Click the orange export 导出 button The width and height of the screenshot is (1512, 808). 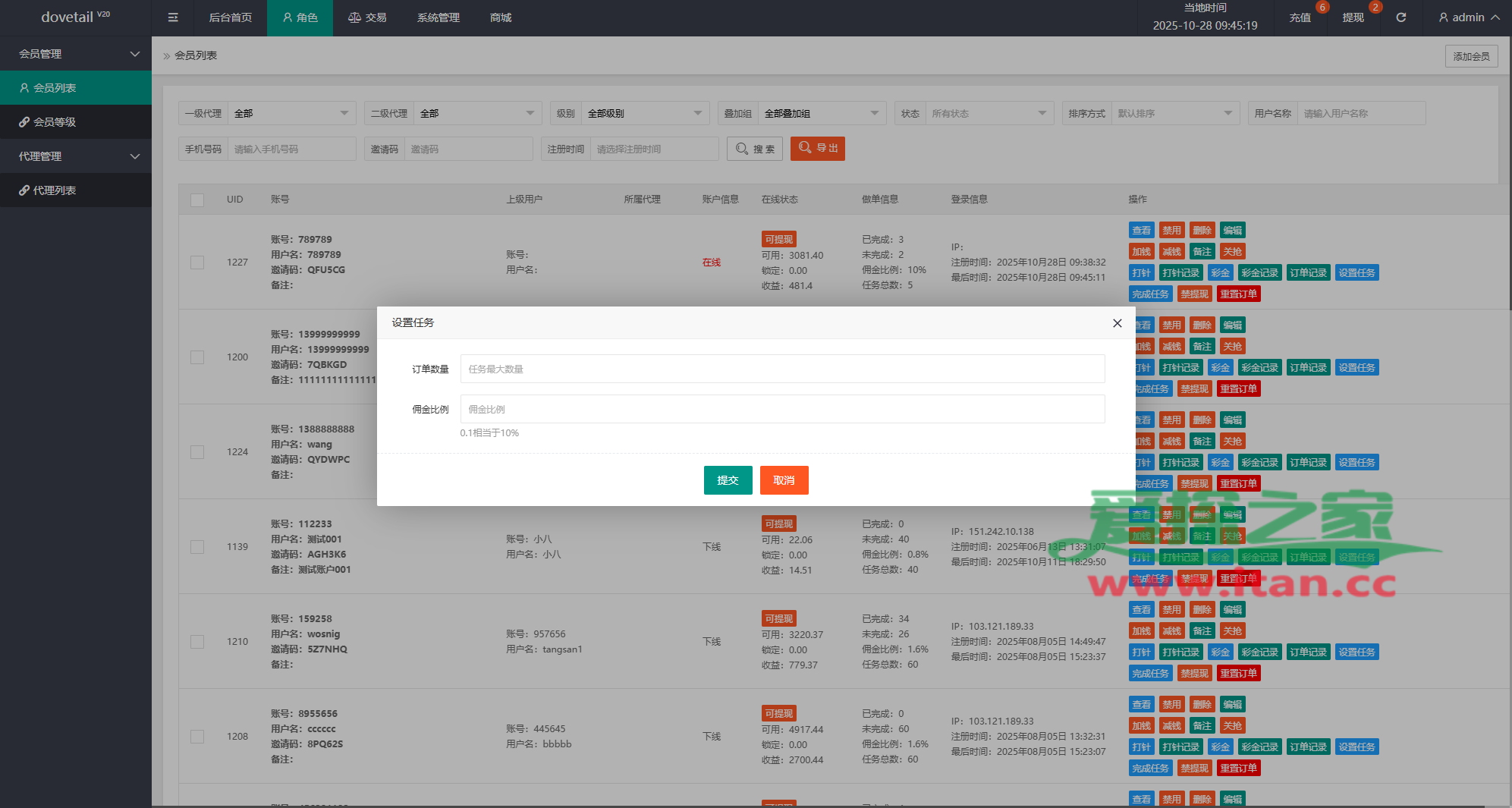click(x=817, y=149)
